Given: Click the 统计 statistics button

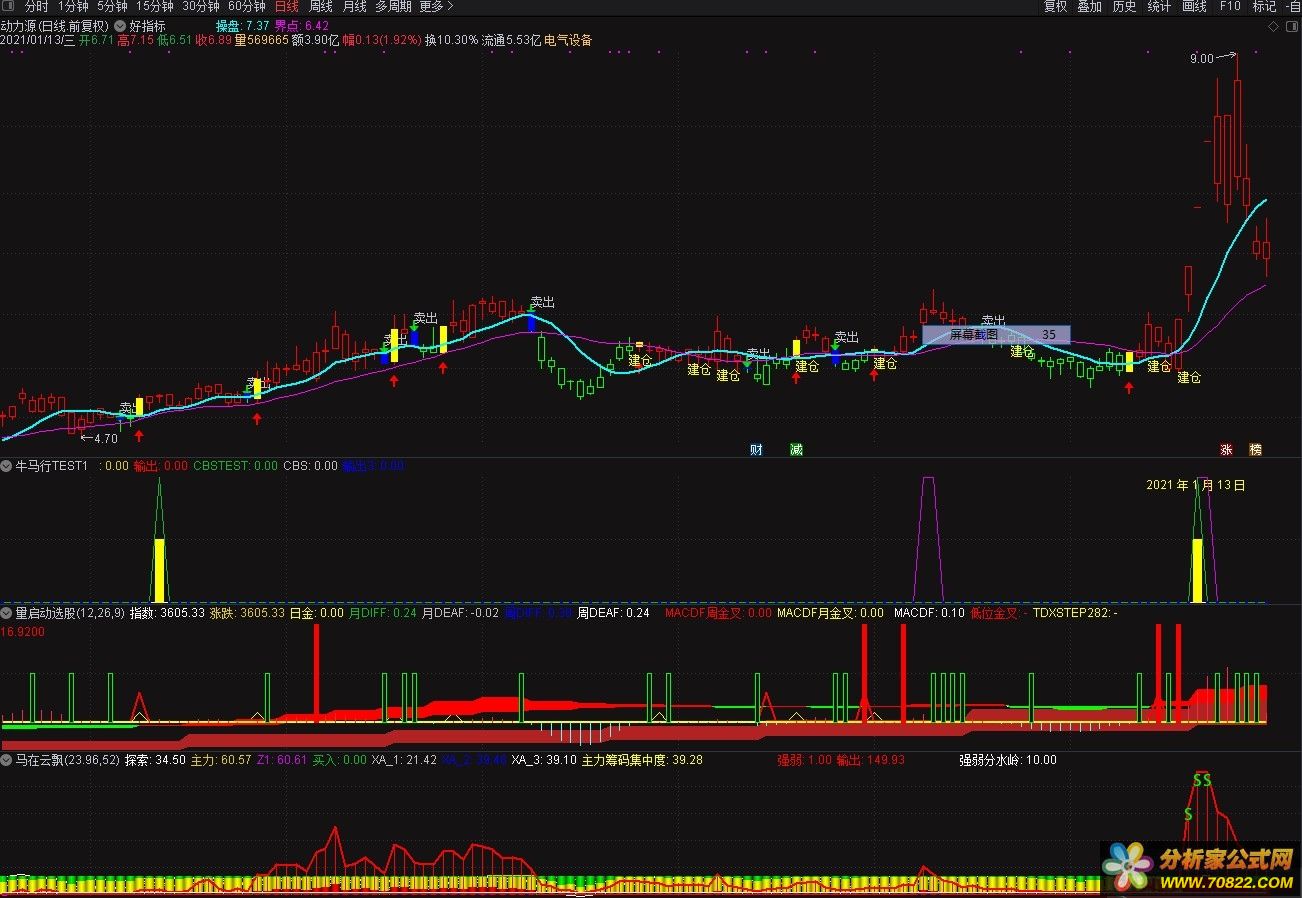Looking at the screenshot, I should coord(1160,7).
